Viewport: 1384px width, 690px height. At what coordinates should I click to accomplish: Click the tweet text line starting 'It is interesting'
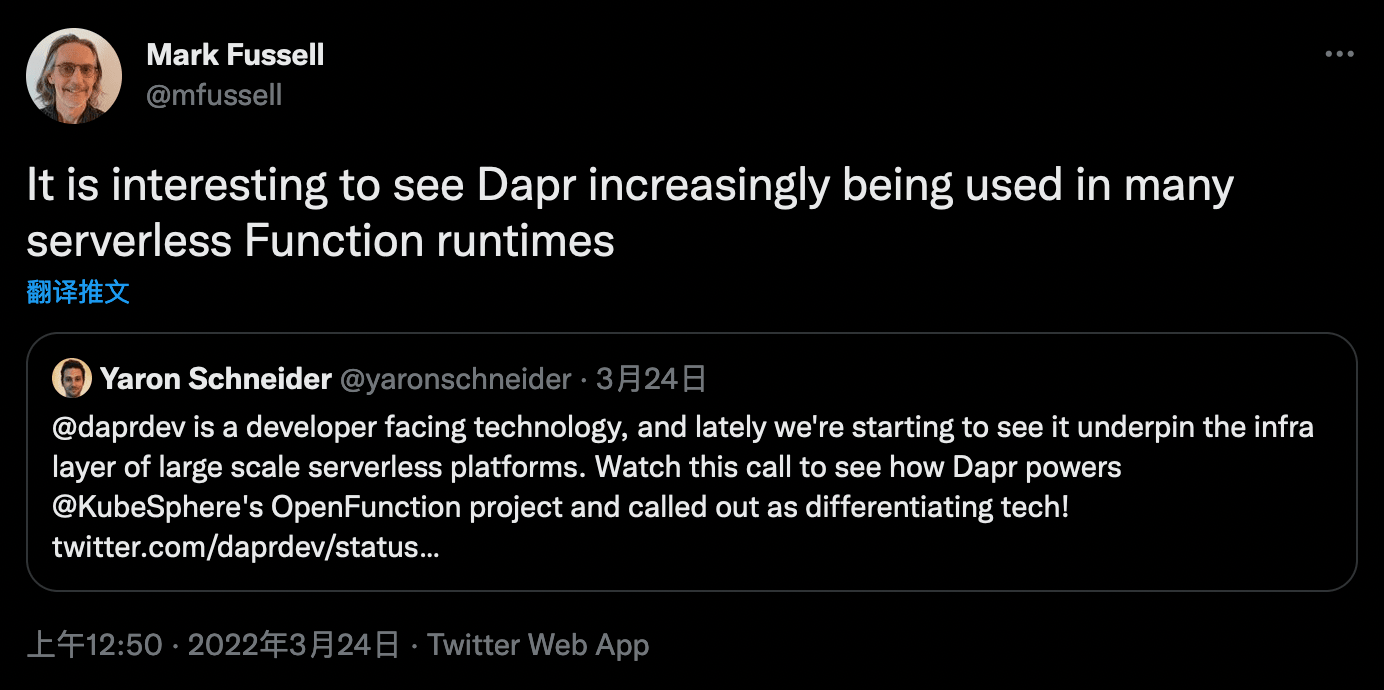pyautogui.click(x=630, y=187)
